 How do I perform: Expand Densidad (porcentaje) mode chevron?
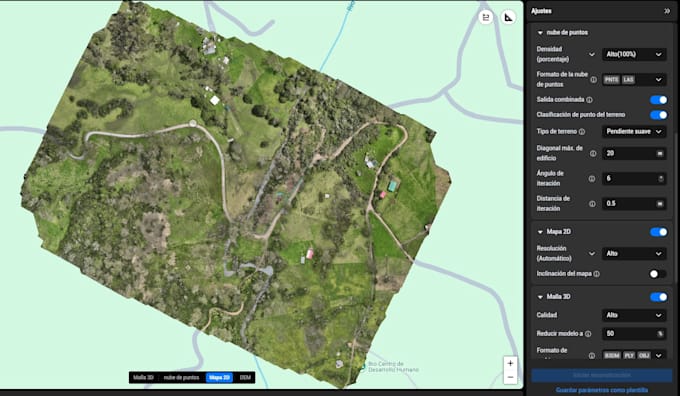coord(592,54)
